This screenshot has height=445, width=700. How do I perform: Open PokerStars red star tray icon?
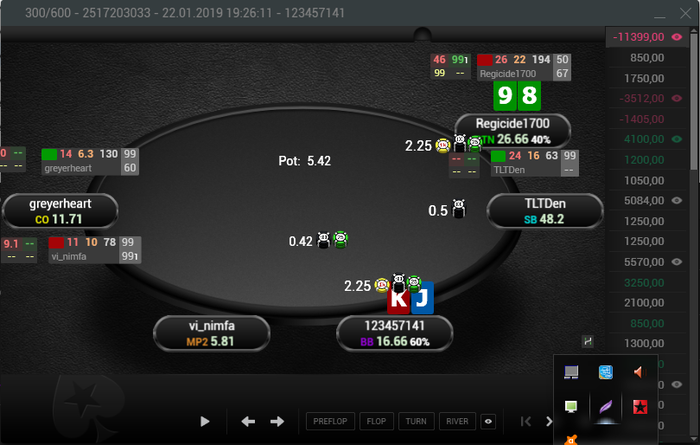click(x=640, y=407)
